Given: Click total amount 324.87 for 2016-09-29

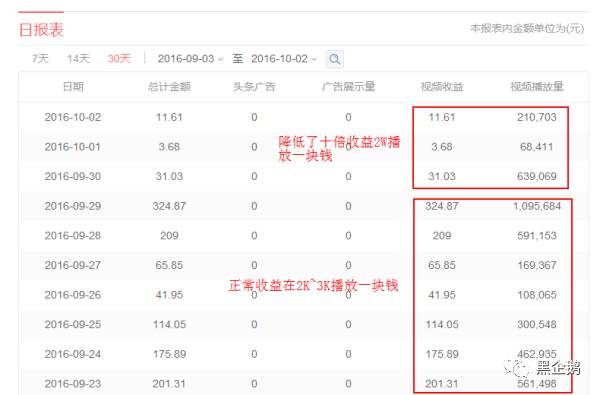Looking at the screenshot, I should pos(169,206).
